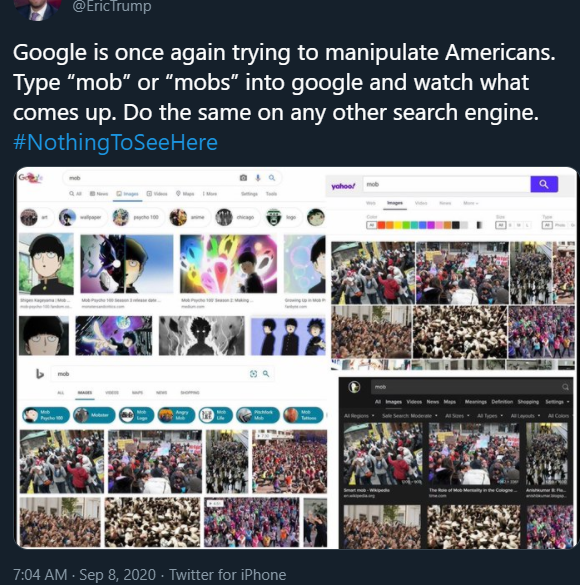The image size is (580, 585).
Task: Expand the DuckDuckGo All Regions dropdown
Action: coord(359,416)
